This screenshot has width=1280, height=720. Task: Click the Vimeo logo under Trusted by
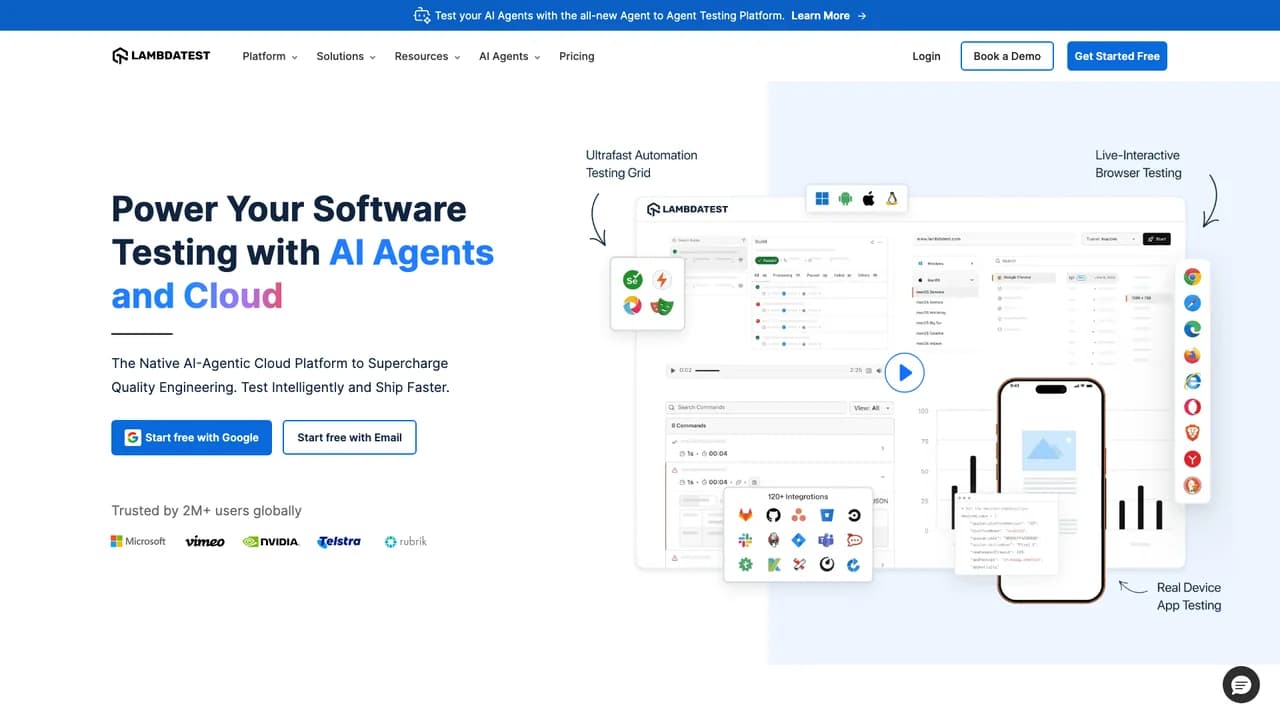point(205,541)
